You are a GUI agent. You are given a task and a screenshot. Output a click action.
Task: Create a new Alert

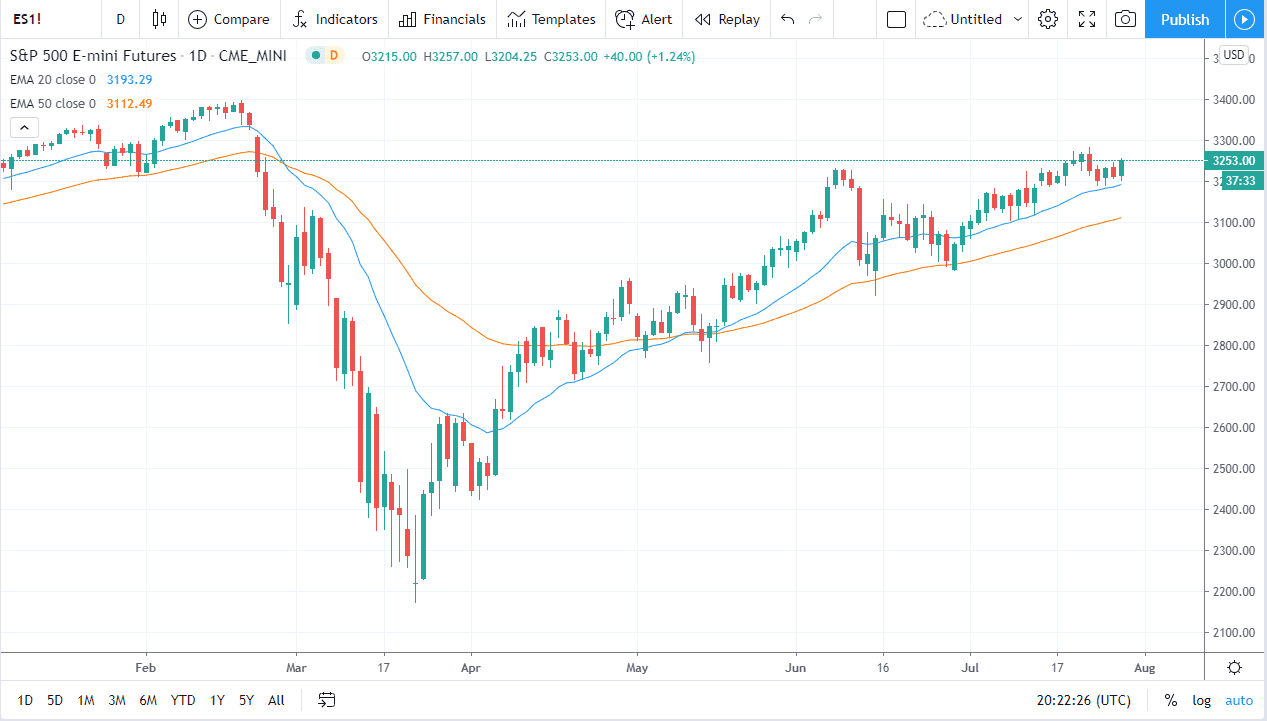point(644,19)
